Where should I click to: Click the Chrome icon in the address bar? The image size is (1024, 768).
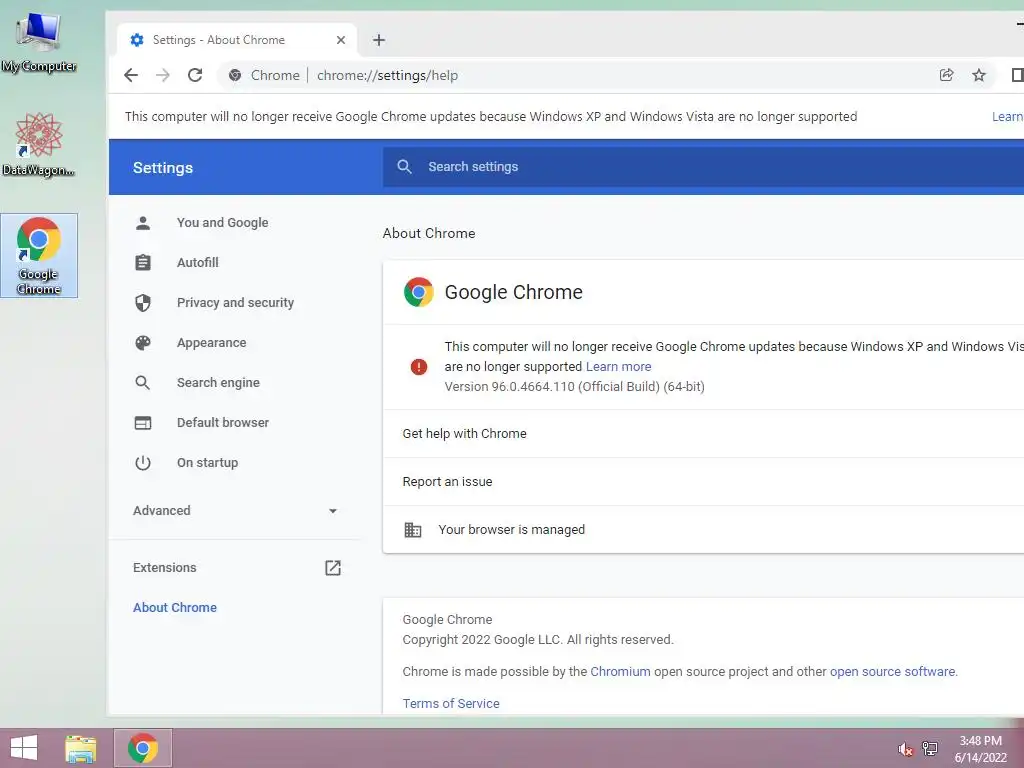click(x=235, y=75)
